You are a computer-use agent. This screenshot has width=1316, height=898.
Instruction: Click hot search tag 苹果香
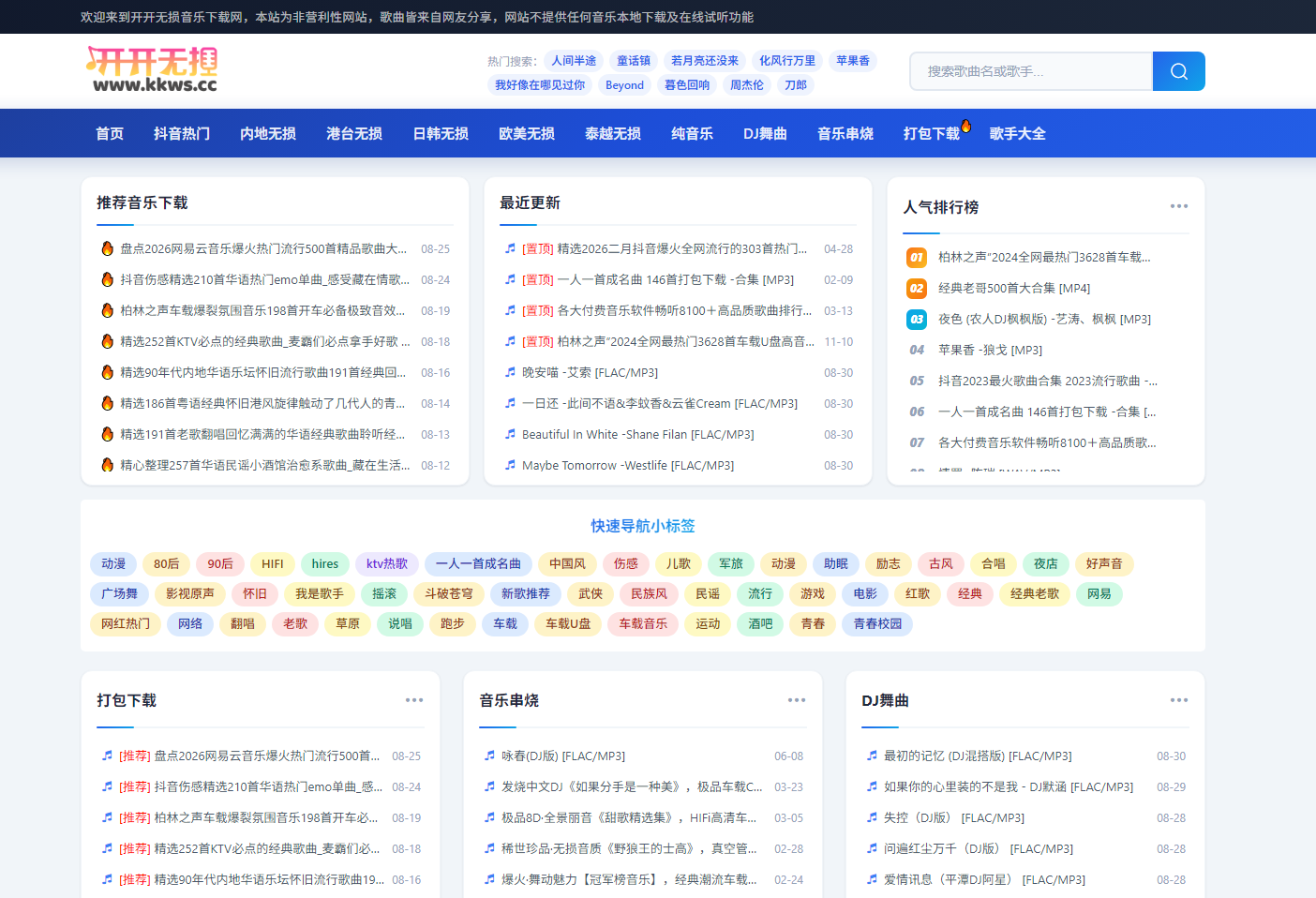point(852,61)
